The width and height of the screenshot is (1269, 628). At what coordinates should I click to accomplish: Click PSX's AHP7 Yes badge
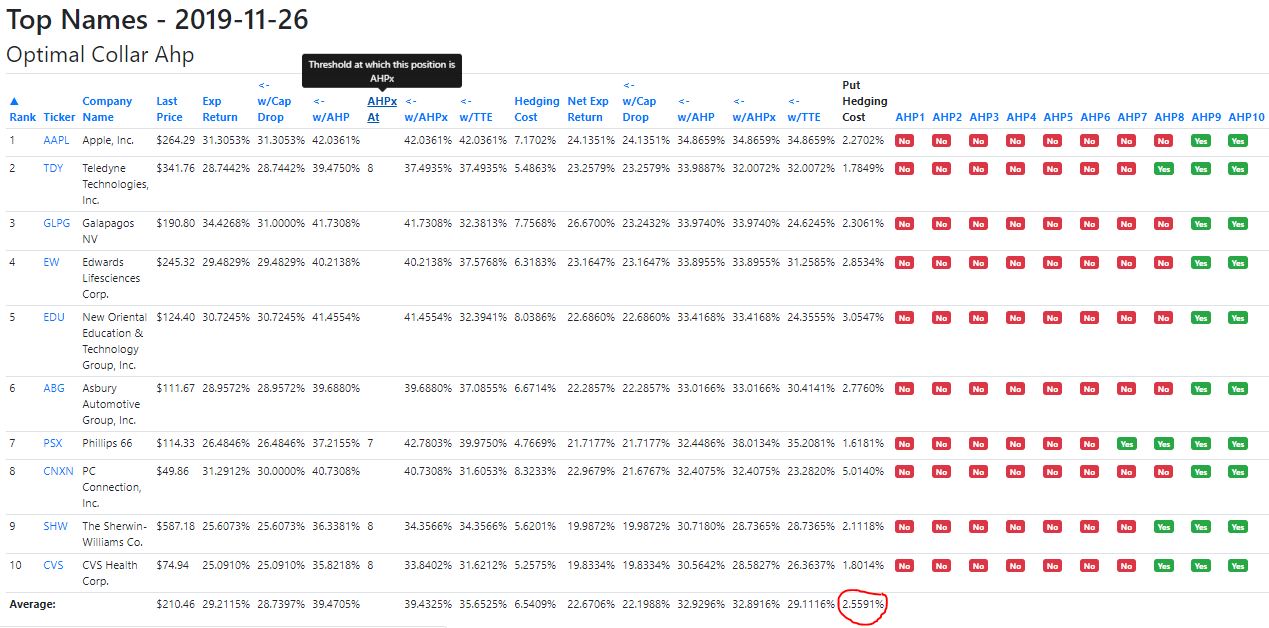(x=1127, y=444)
